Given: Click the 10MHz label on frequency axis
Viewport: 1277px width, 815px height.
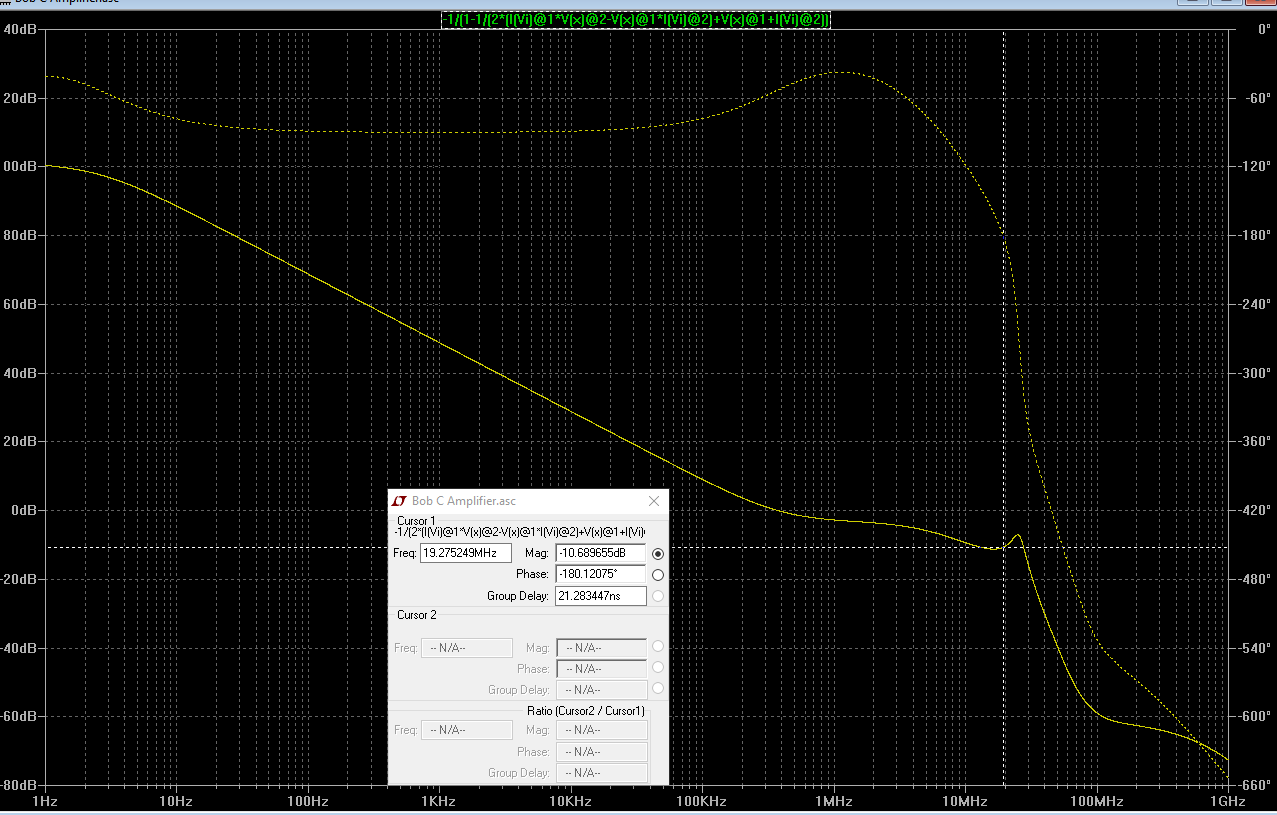Looking at the screenshot, I should click(x=964, y=802).
